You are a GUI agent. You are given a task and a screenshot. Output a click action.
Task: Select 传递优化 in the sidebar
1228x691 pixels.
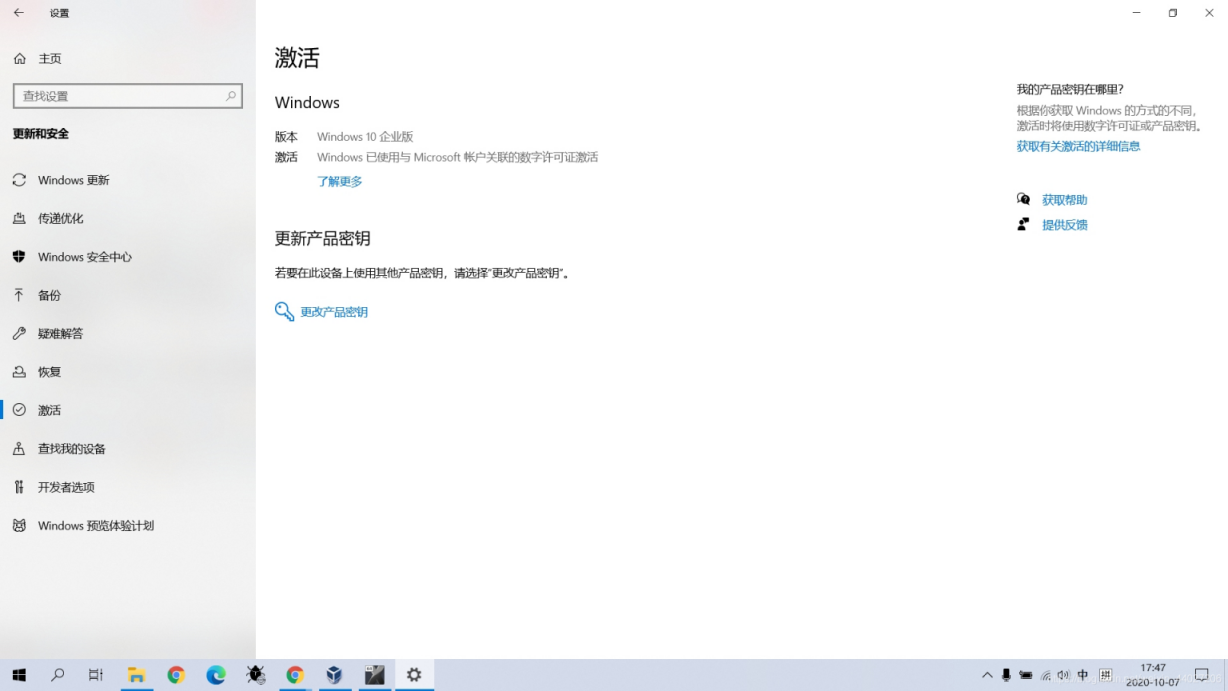(60, 218)
